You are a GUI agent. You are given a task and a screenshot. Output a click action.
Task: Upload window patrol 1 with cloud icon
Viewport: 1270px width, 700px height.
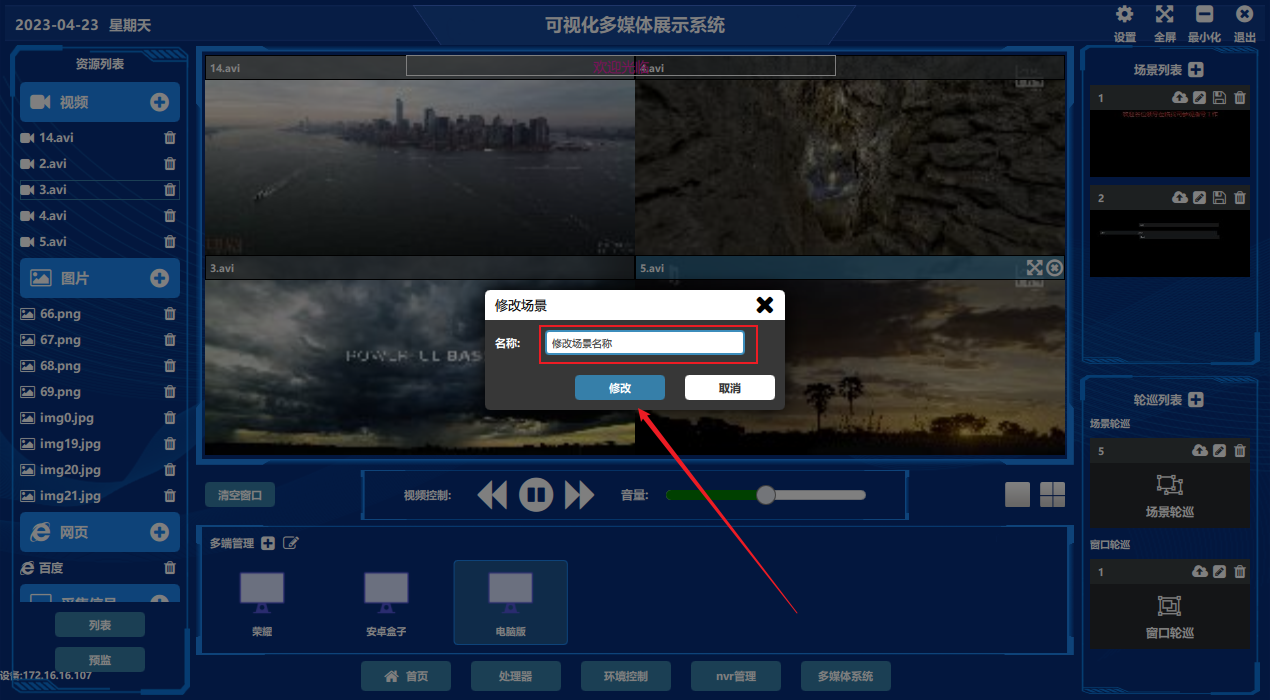[1200, 571]
